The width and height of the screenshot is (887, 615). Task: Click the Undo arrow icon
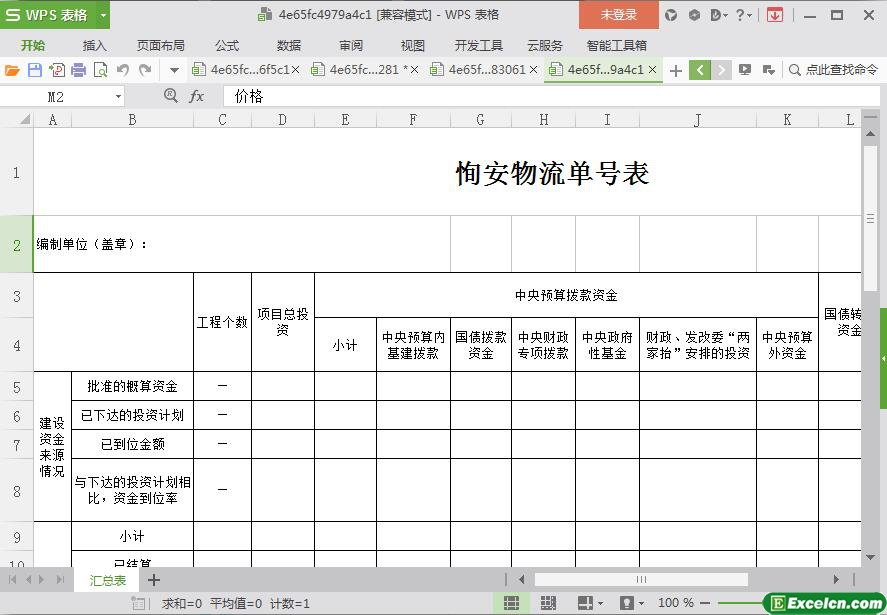123,70
